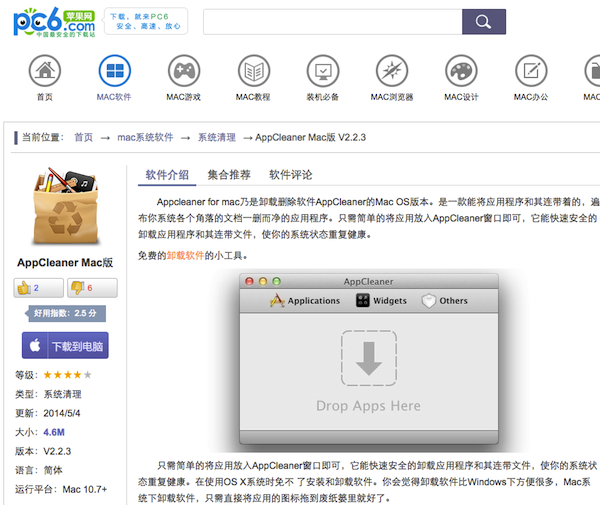The height and width of the screenshot is (505, 600).
Task: Click the AppCleaner Mac版 title text
Action: click(x=65, y=262)
